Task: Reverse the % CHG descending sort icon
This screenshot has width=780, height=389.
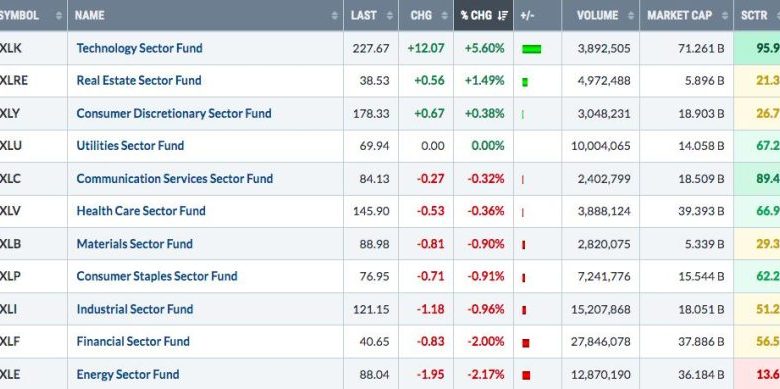Action: [x=502, y=16]
